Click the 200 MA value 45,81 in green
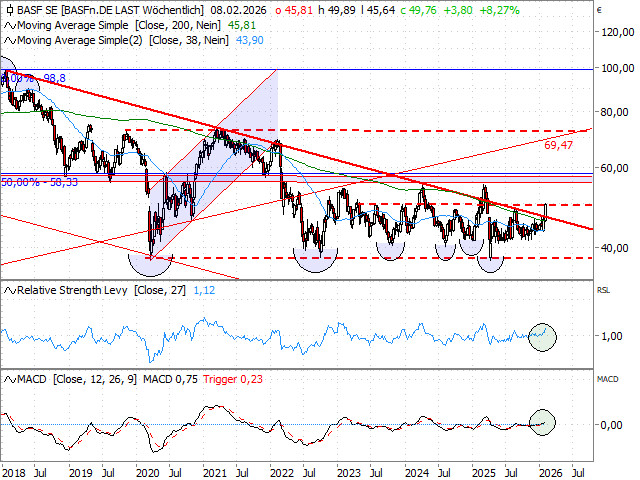Screen dimensions: 640x480 242,26
